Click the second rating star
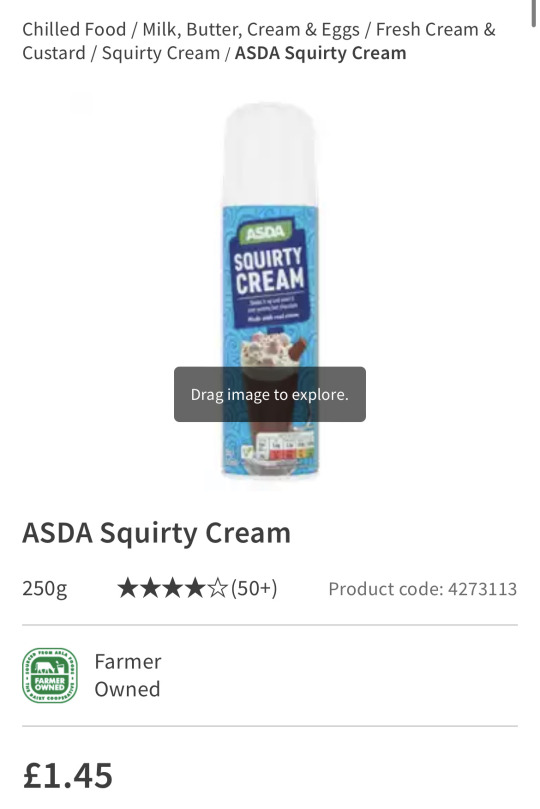 (150, 588)
